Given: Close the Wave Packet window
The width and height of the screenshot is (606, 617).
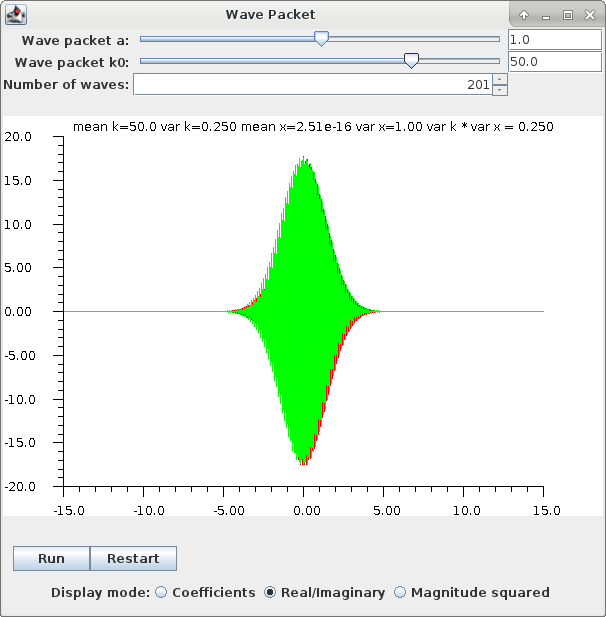Looking at the screenshot, I should coord(590,15).
